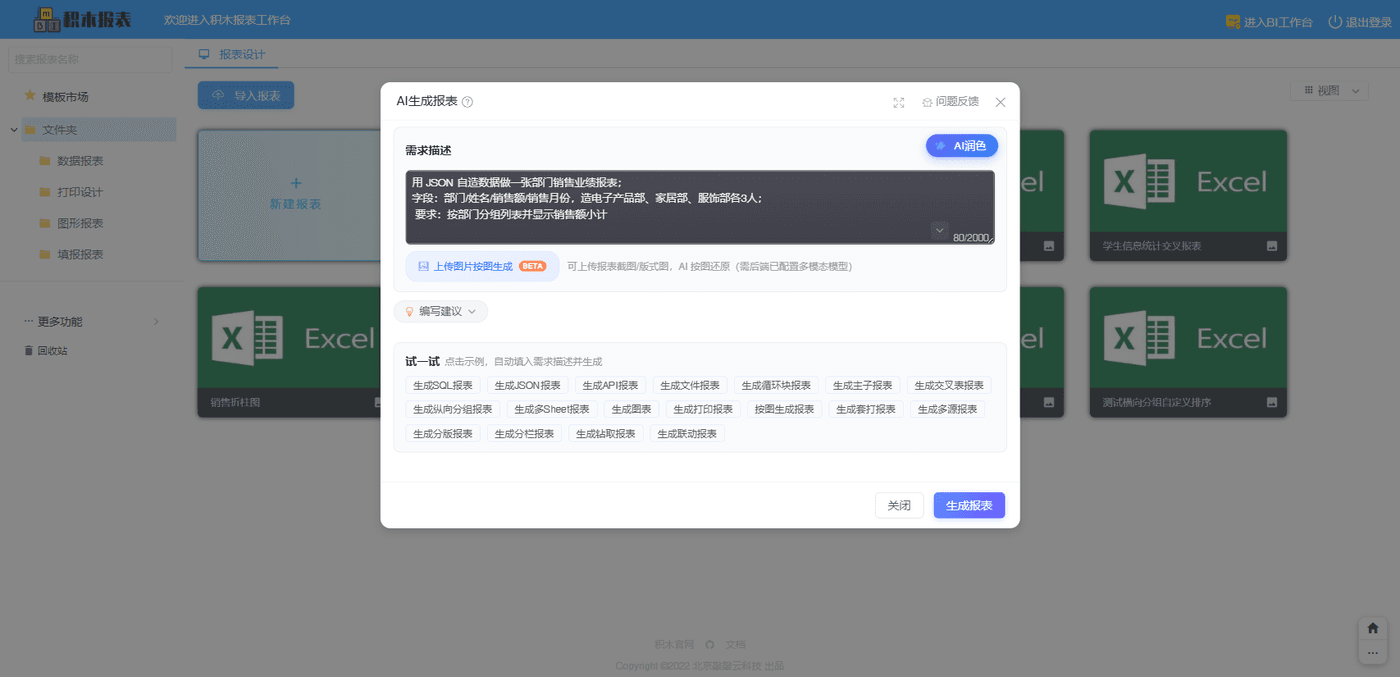
Task: Choose the 生成SQL报表 example
Action: click(443, 385)
